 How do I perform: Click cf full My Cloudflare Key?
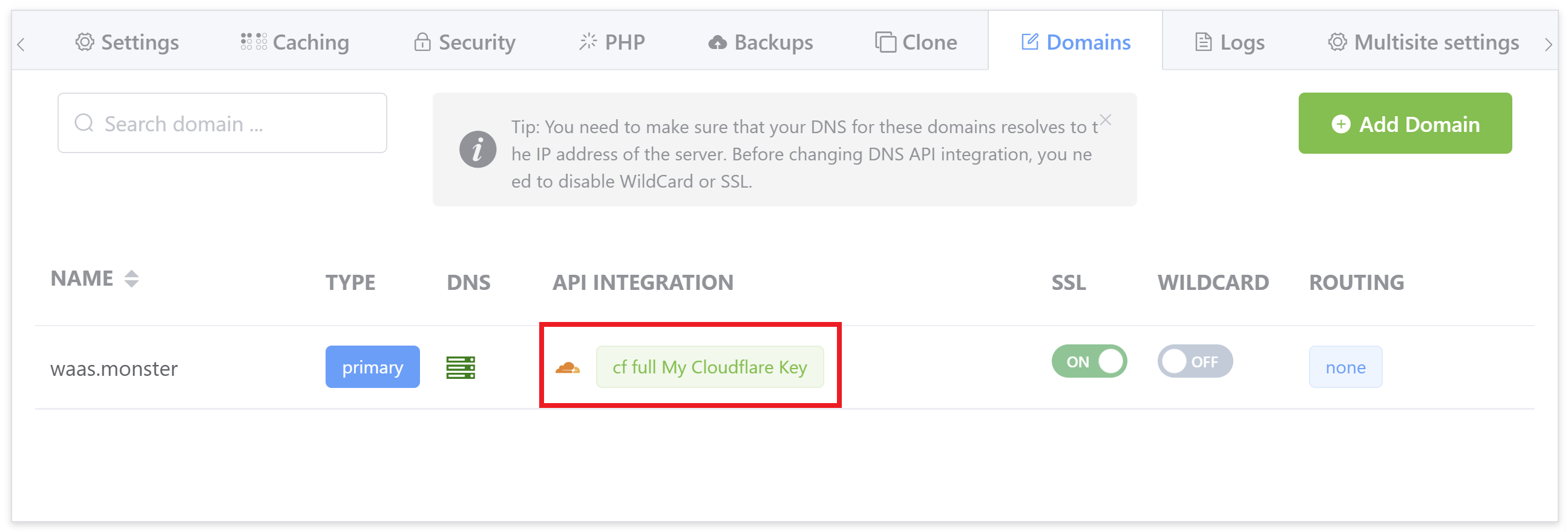[x=710, y=367]
